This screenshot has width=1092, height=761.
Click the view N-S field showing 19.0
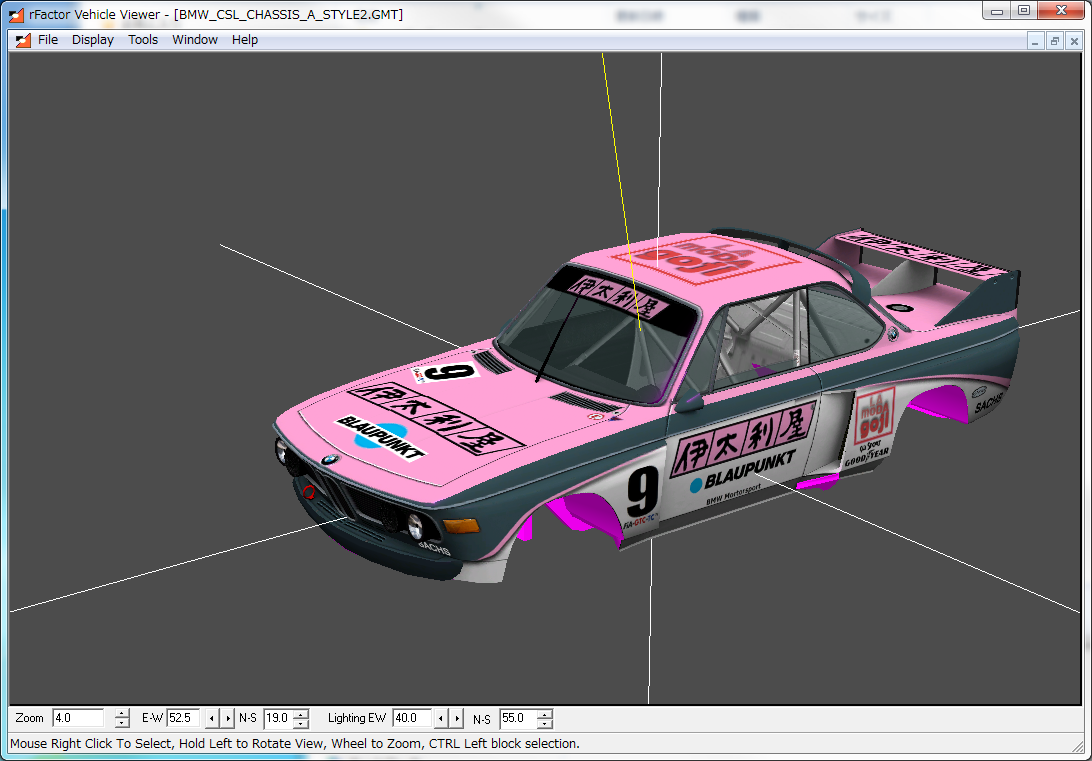tap(278, 718)
